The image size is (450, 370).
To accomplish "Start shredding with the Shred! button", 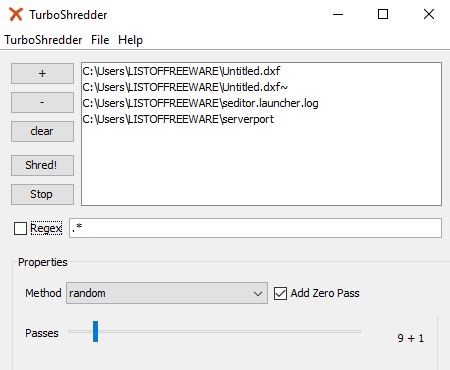I will click(x=42, y=165).
